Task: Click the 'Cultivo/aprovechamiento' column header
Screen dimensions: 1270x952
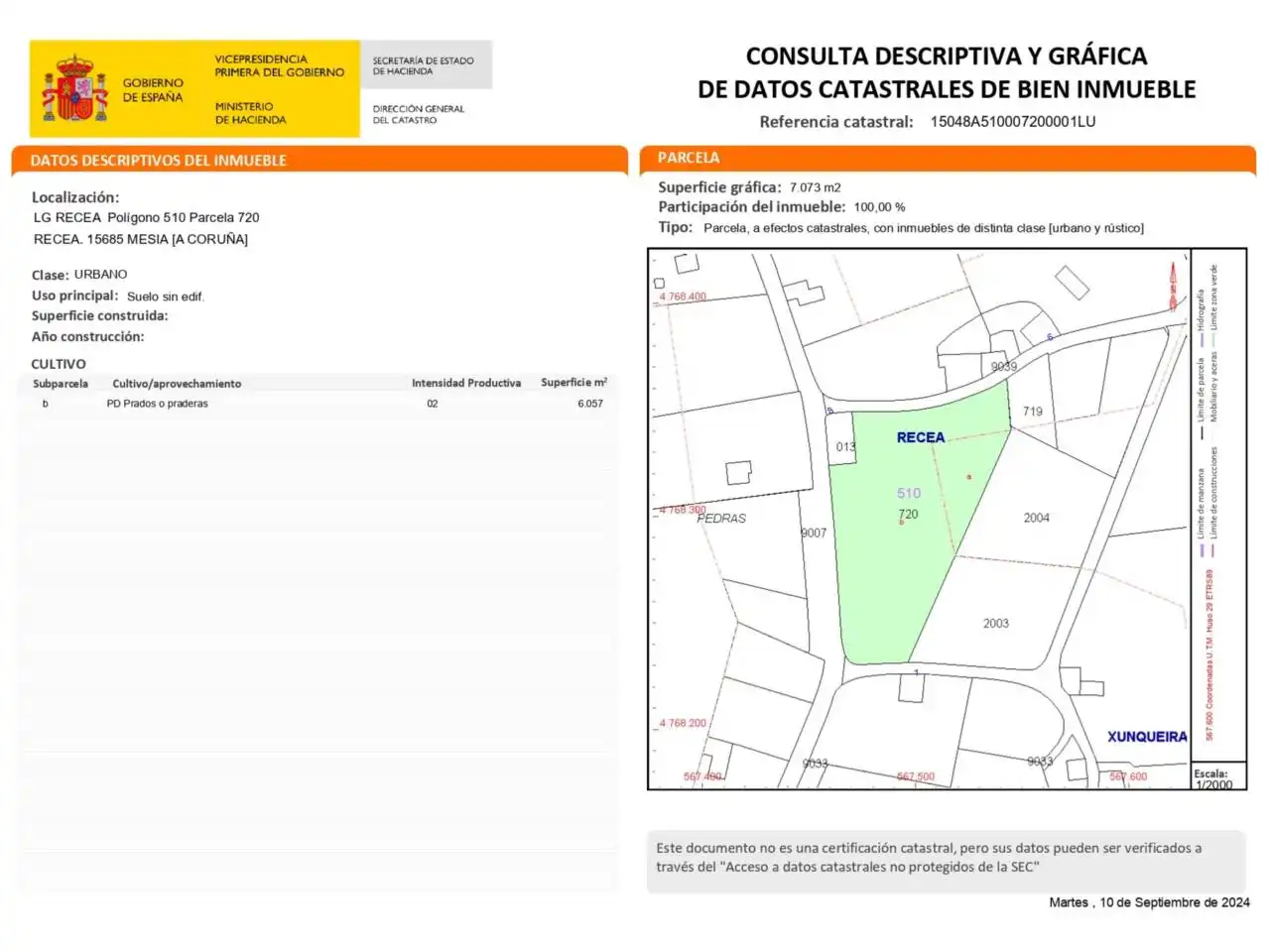Action: pos(177,384)
